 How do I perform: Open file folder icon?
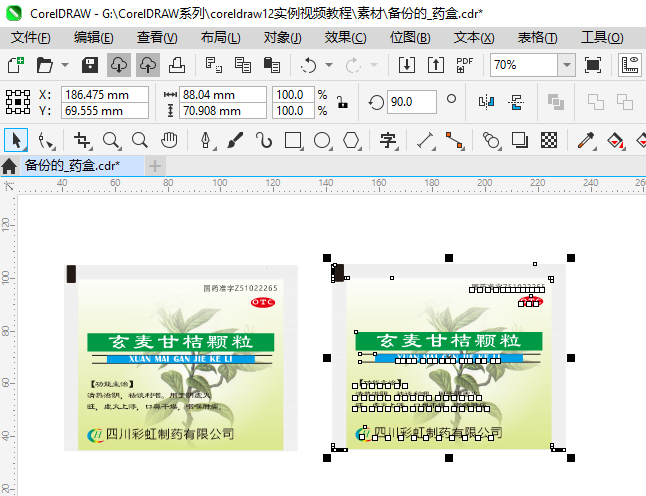[44, 65]
